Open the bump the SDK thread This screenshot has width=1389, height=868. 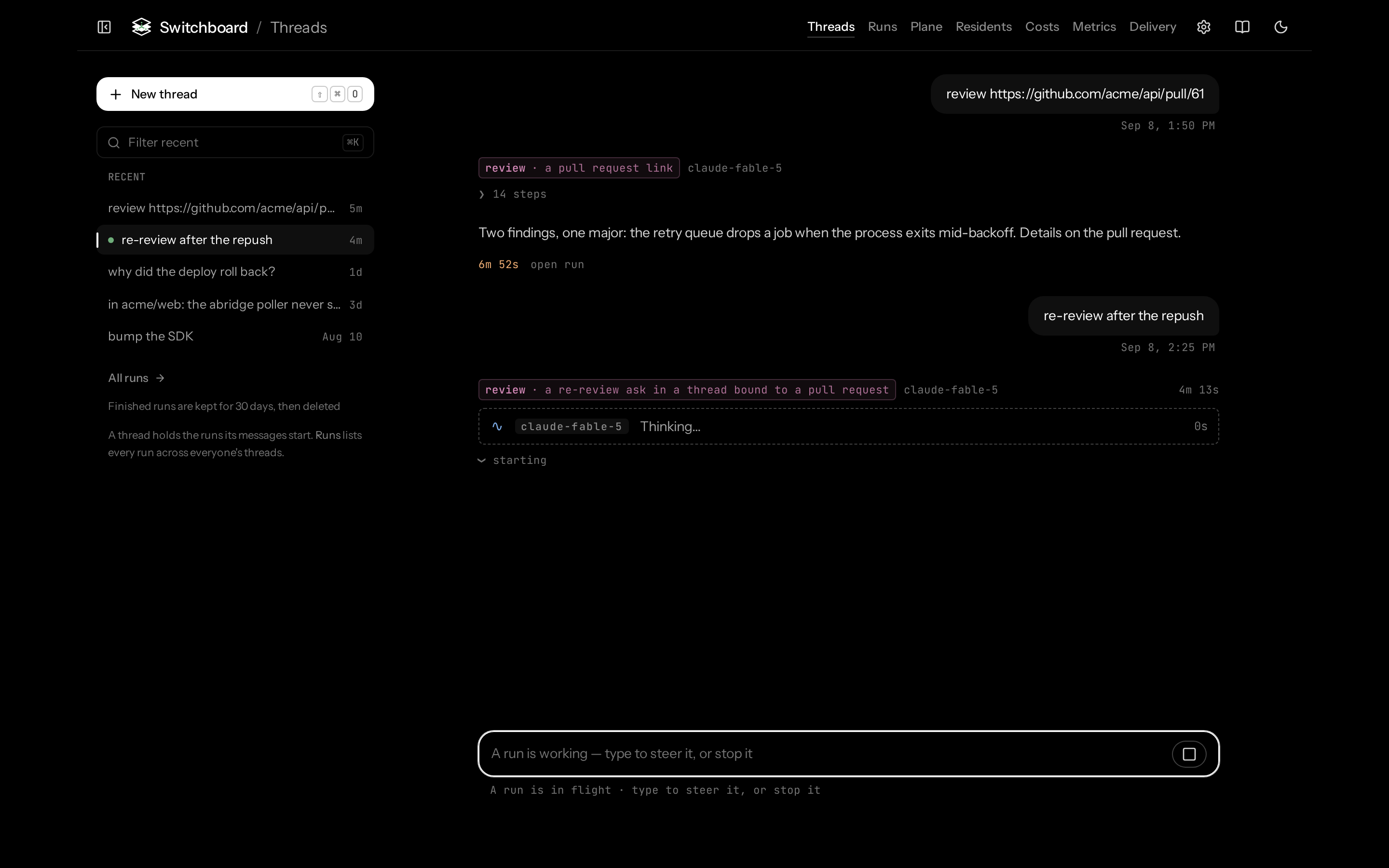point(235,337)
